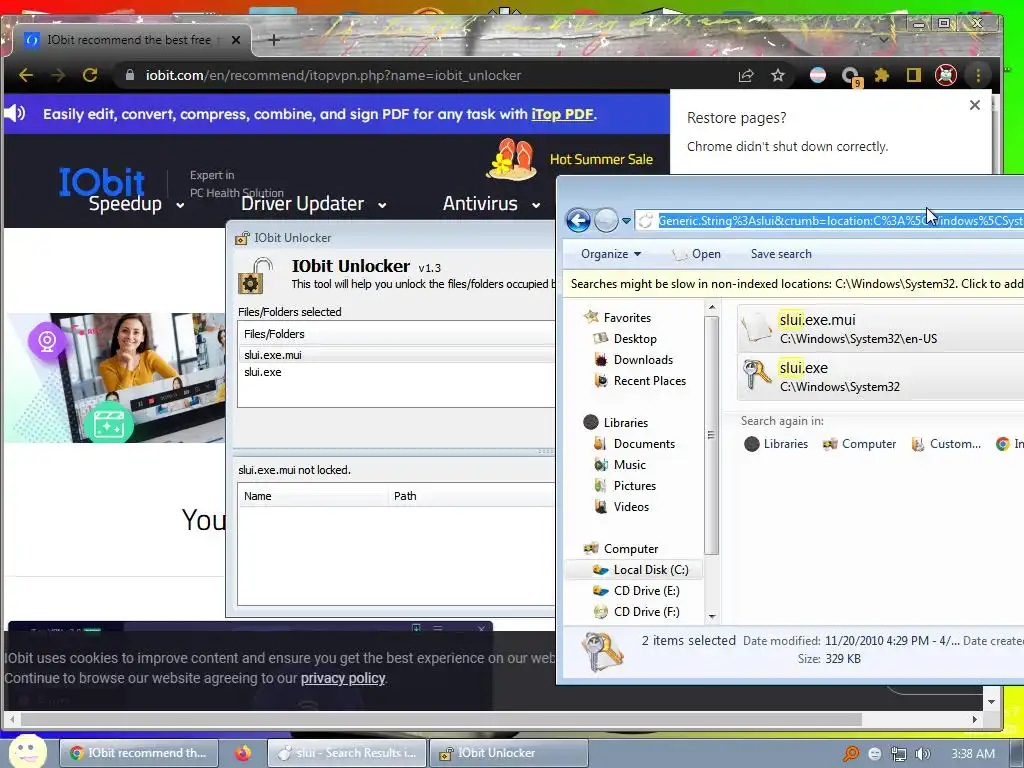Open the Organize menu
Image resolution: width=1024 pixels, height=768 pixels.
[x=611, y=254]
